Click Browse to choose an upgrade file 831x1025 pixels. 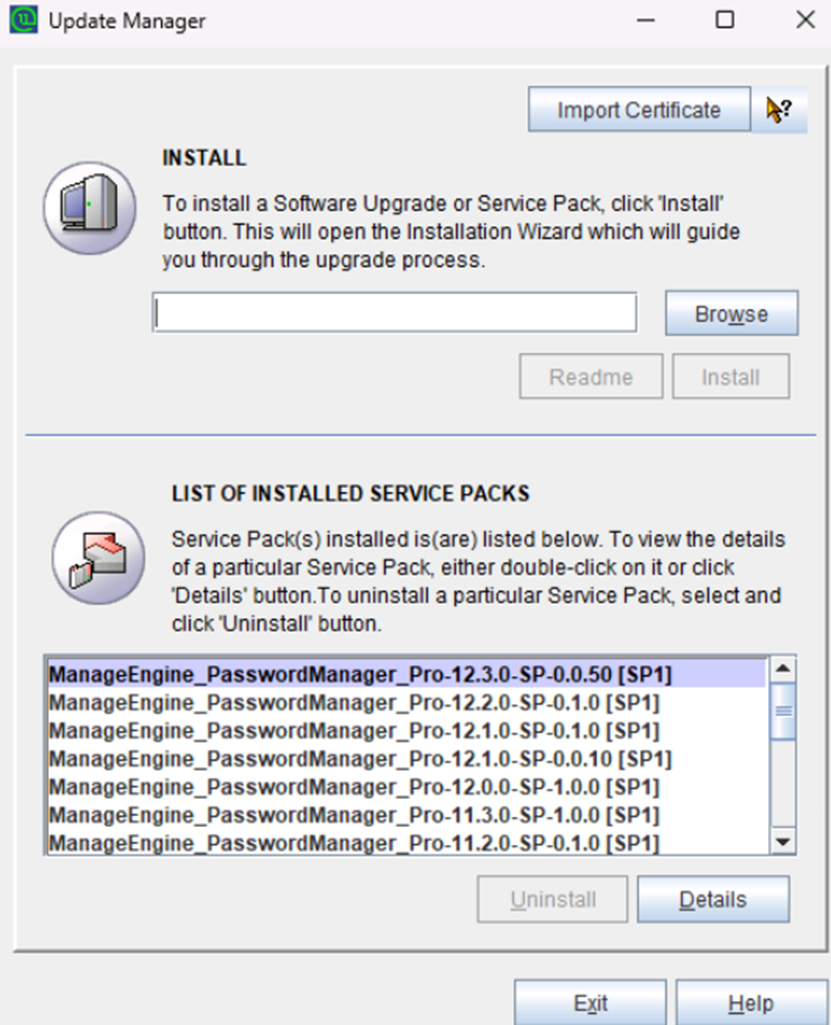[731, 314]
